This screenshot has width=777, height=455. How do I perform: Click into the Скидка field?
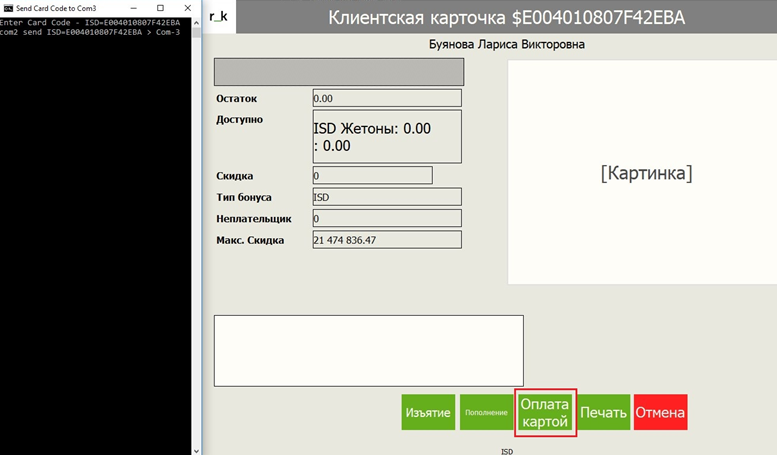[x=372, y=176]
